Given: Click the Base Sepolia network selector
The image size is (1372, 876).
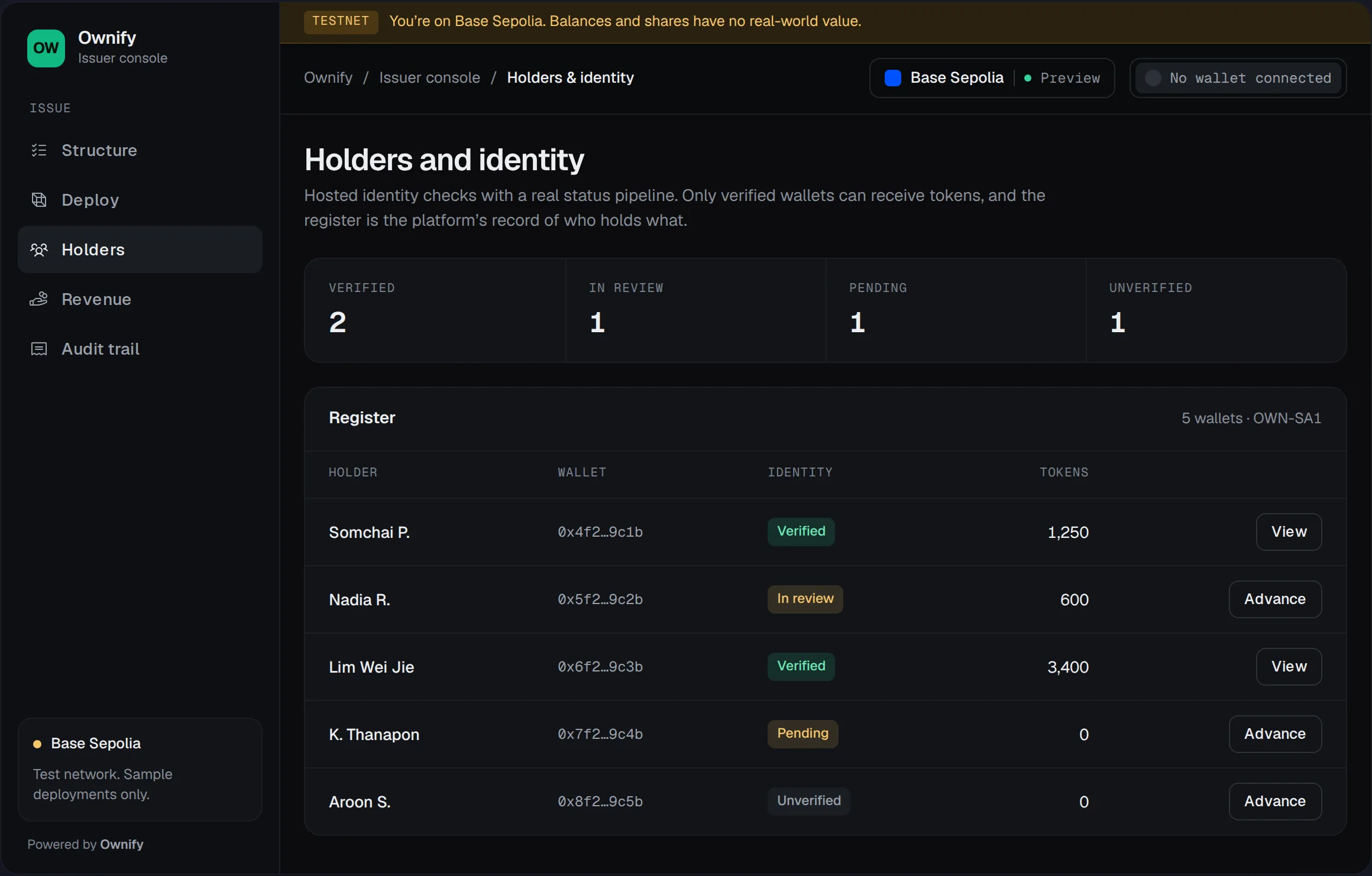Looking at the screenshot, I should 992,78.
